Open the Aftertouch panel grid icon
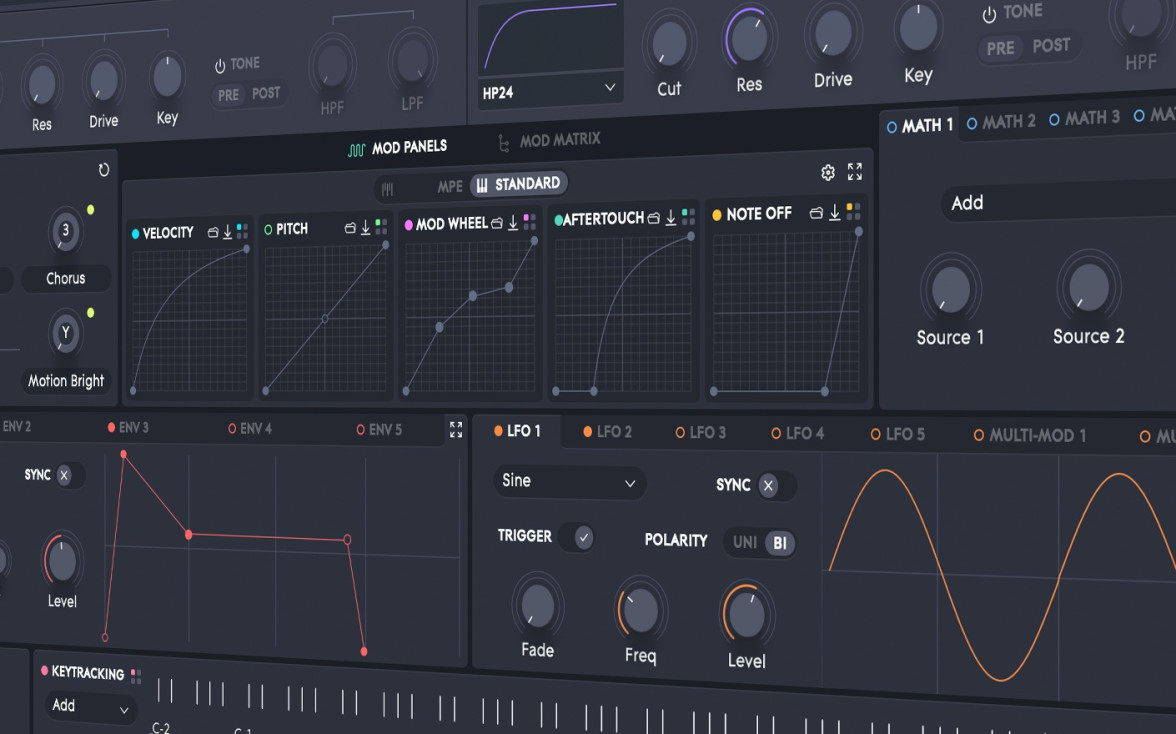Image resolution: width=1176 pixels, height=734 pixels. point(688,217)
